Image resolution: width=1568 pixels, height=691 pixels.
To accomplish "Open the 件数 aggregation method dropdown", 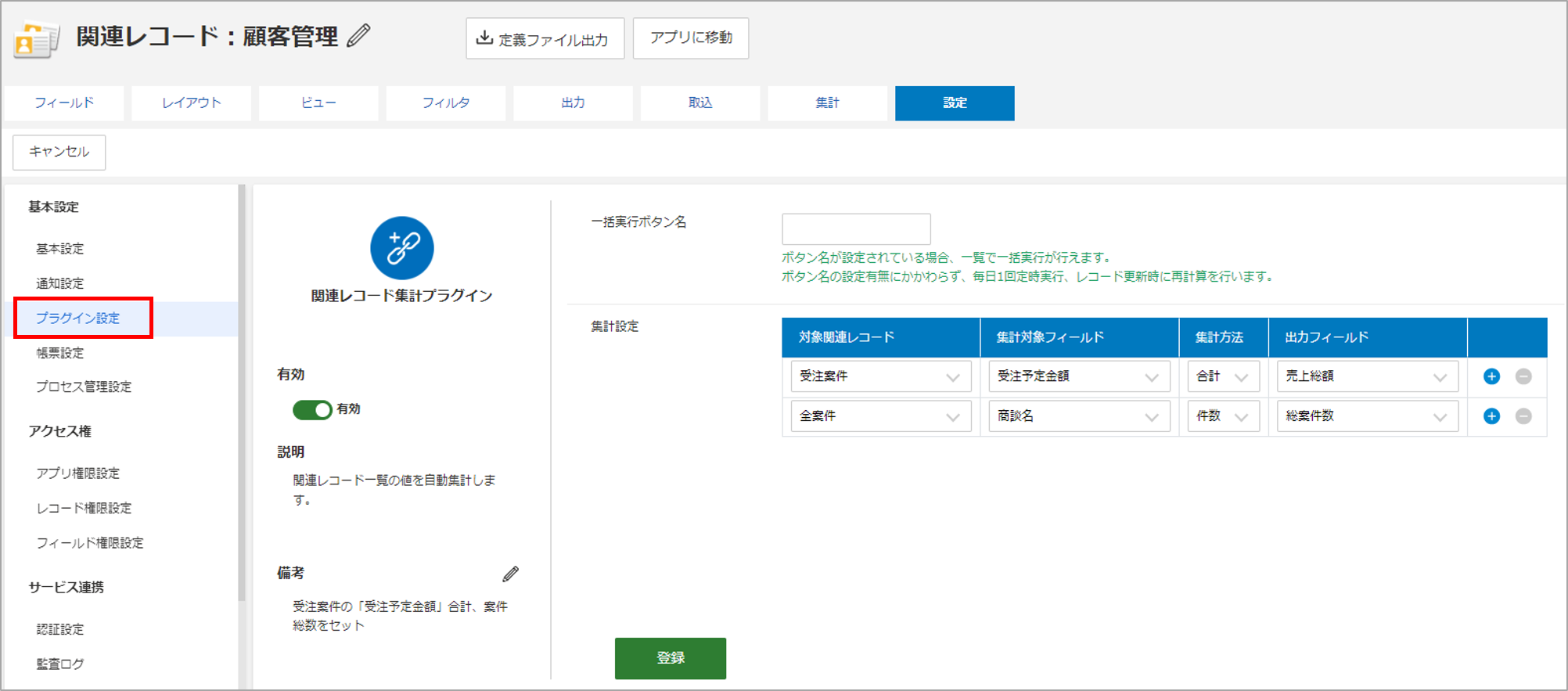I will (1223, 416).
